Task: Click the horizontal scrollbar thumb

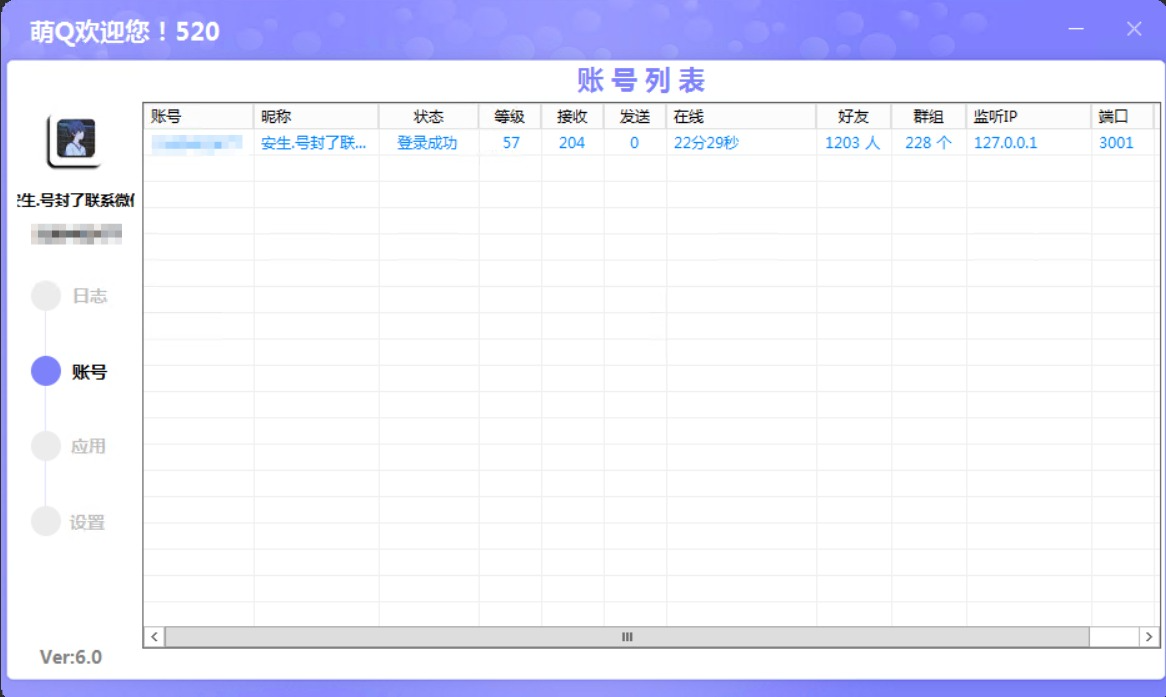Action: [627, 637]
